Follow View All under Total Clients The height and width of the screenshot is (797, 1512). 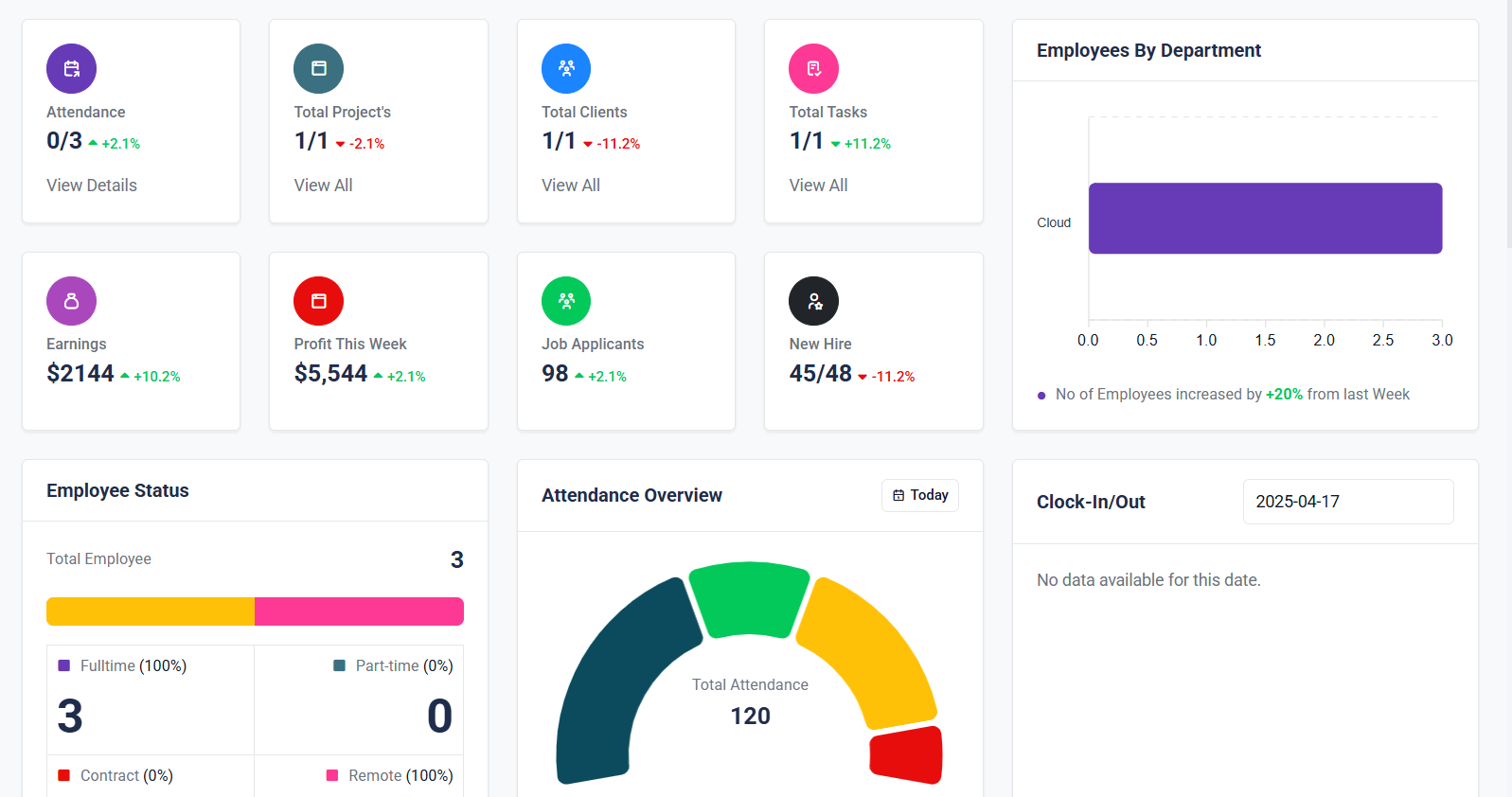pyautogui.click(x=571, y=186)
